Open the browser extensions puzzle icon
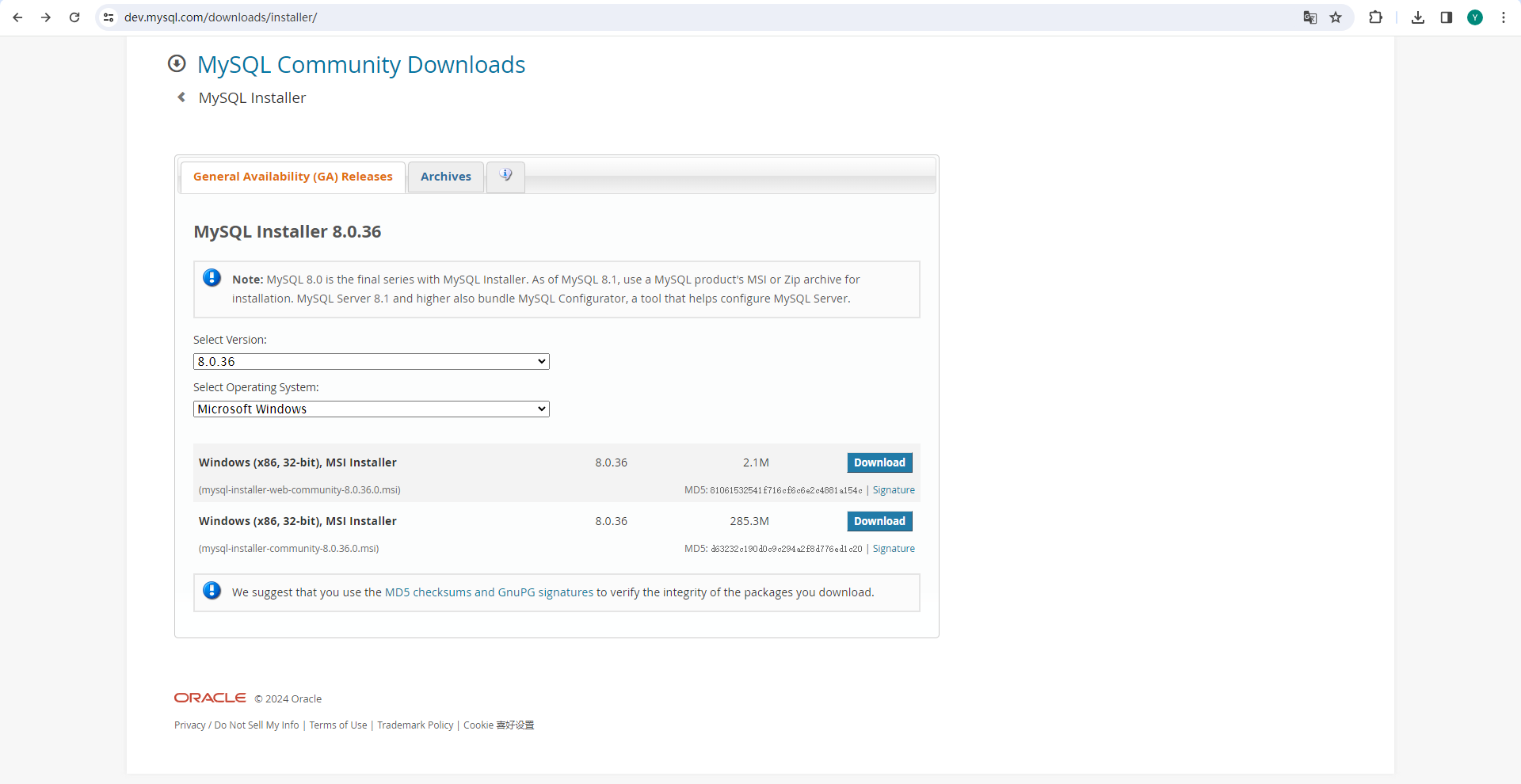The image size is (1521, 784). coord(1375,17)
